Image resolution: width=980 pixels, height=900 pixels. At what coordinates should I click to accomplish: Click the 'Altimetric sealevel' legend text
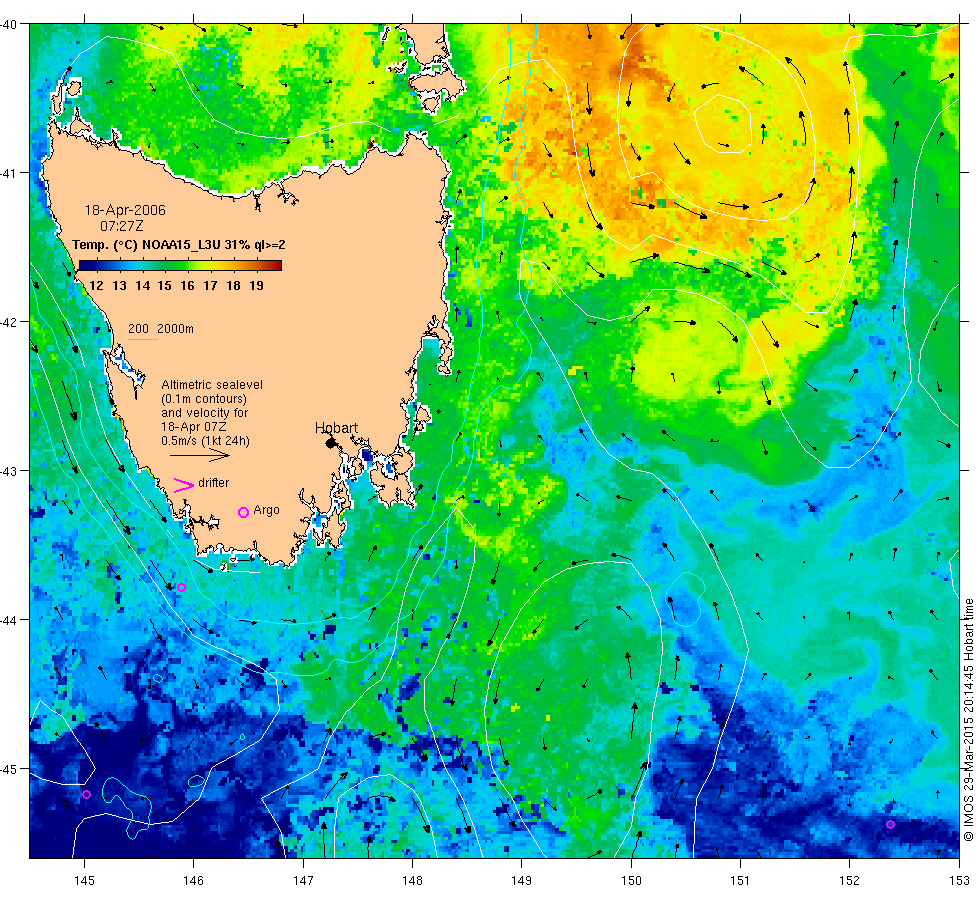[212, 385]
